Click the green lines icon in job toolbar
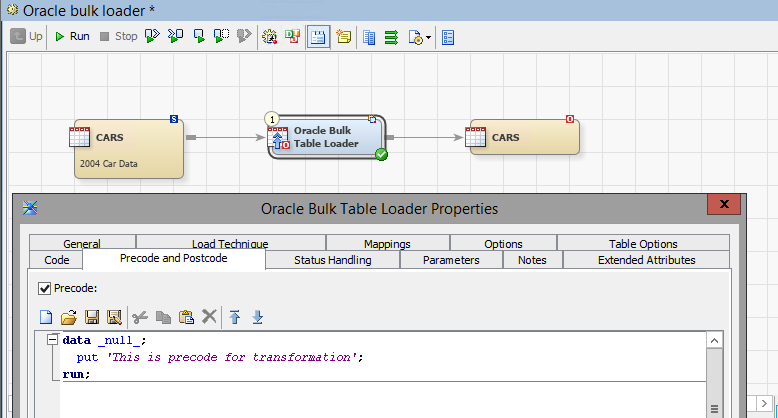This screenshot has width=778, height=418. coord(391,37)
